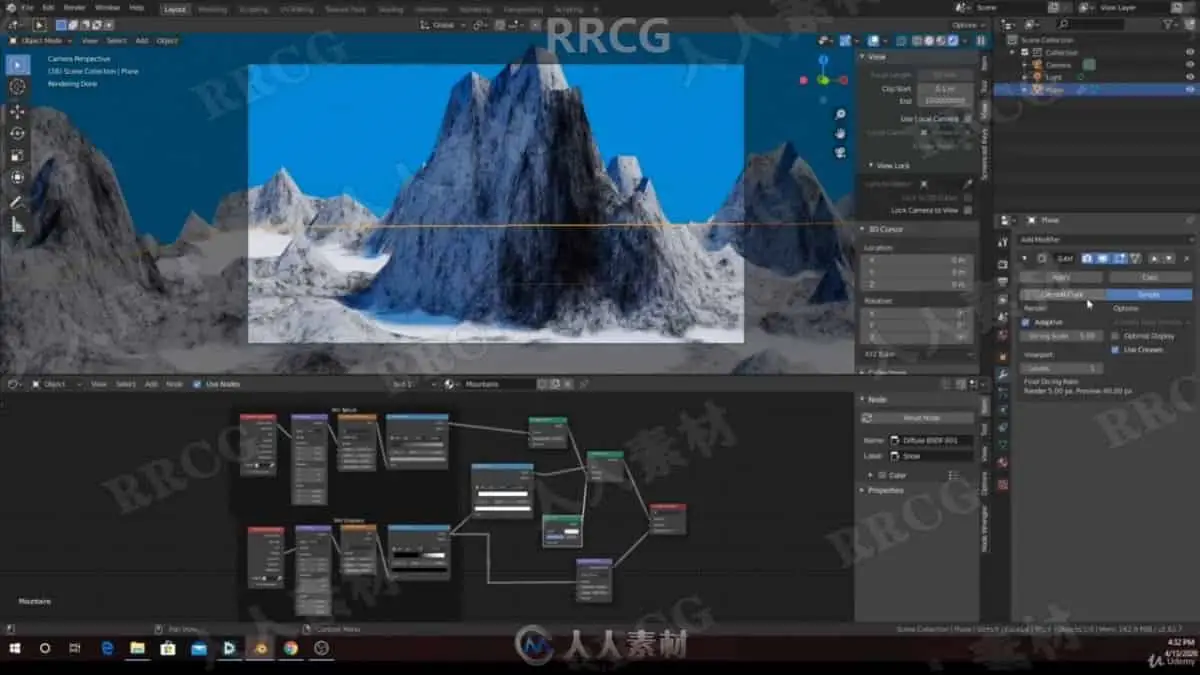Hide the Light object via eye icon
Image resolution: width=1200 pixels, height=675 pixels.
(1190, 76)
